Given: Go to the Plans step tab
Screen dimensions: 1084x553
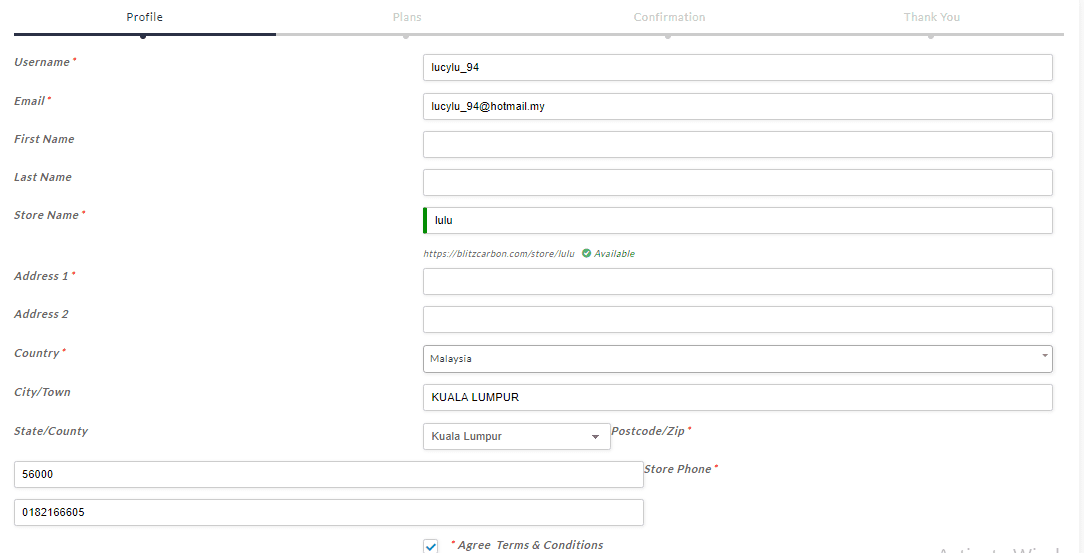Looking at the screenshot, I should pos(406,17).
